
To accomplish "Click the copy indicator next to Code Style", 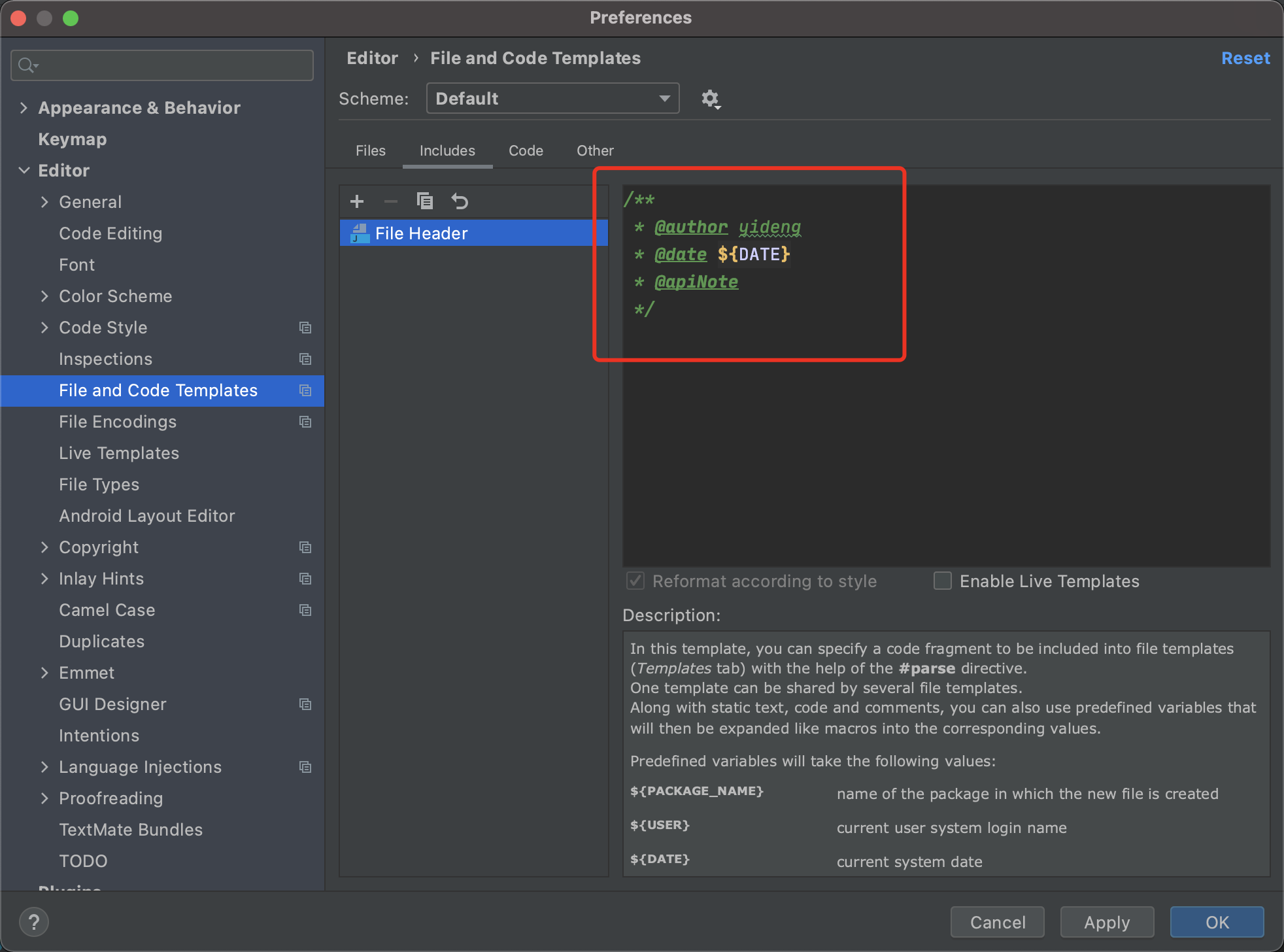I will (305, 328).
